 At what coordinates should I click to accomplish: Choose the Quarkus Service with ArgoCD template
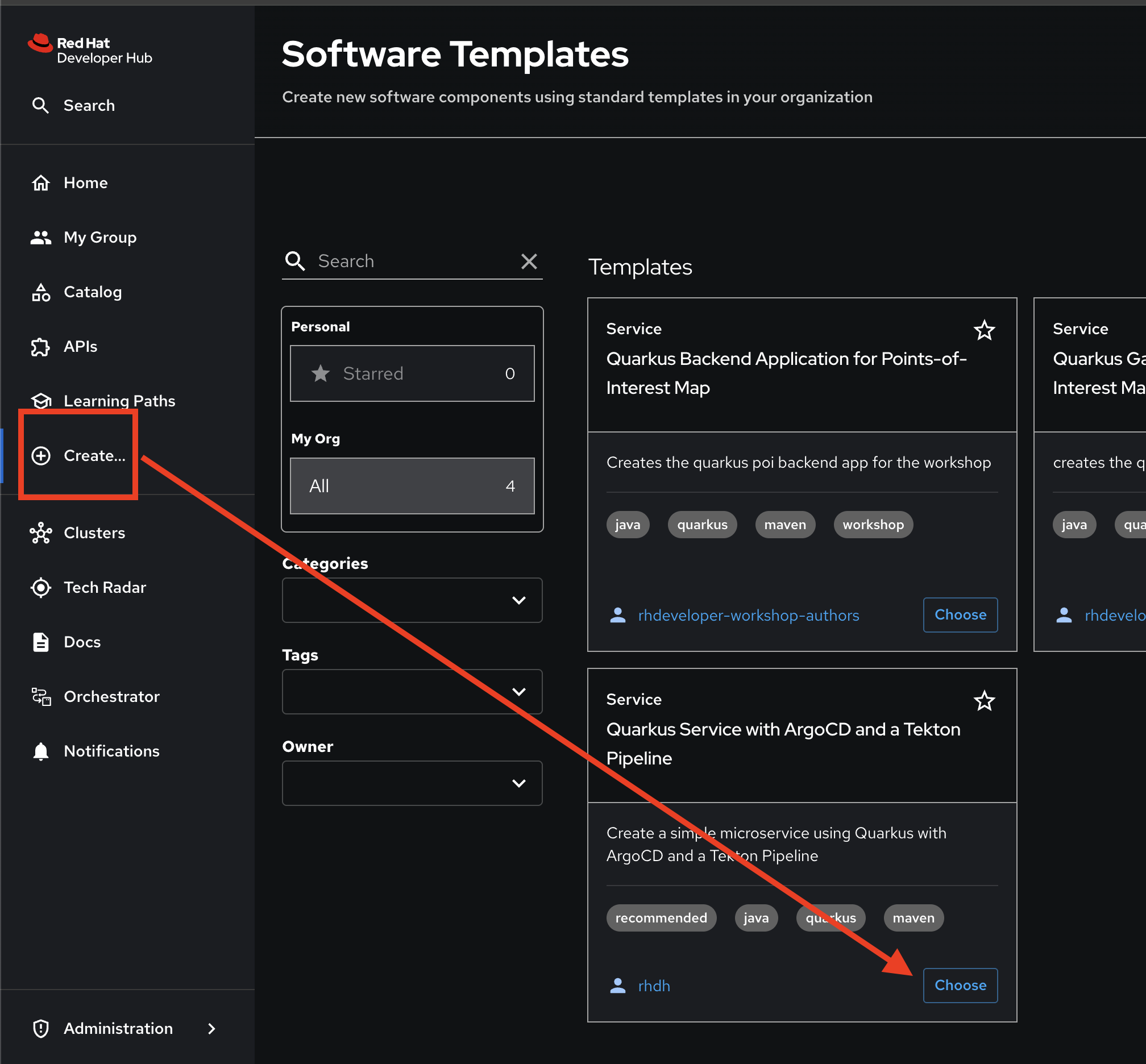(960, 985)
